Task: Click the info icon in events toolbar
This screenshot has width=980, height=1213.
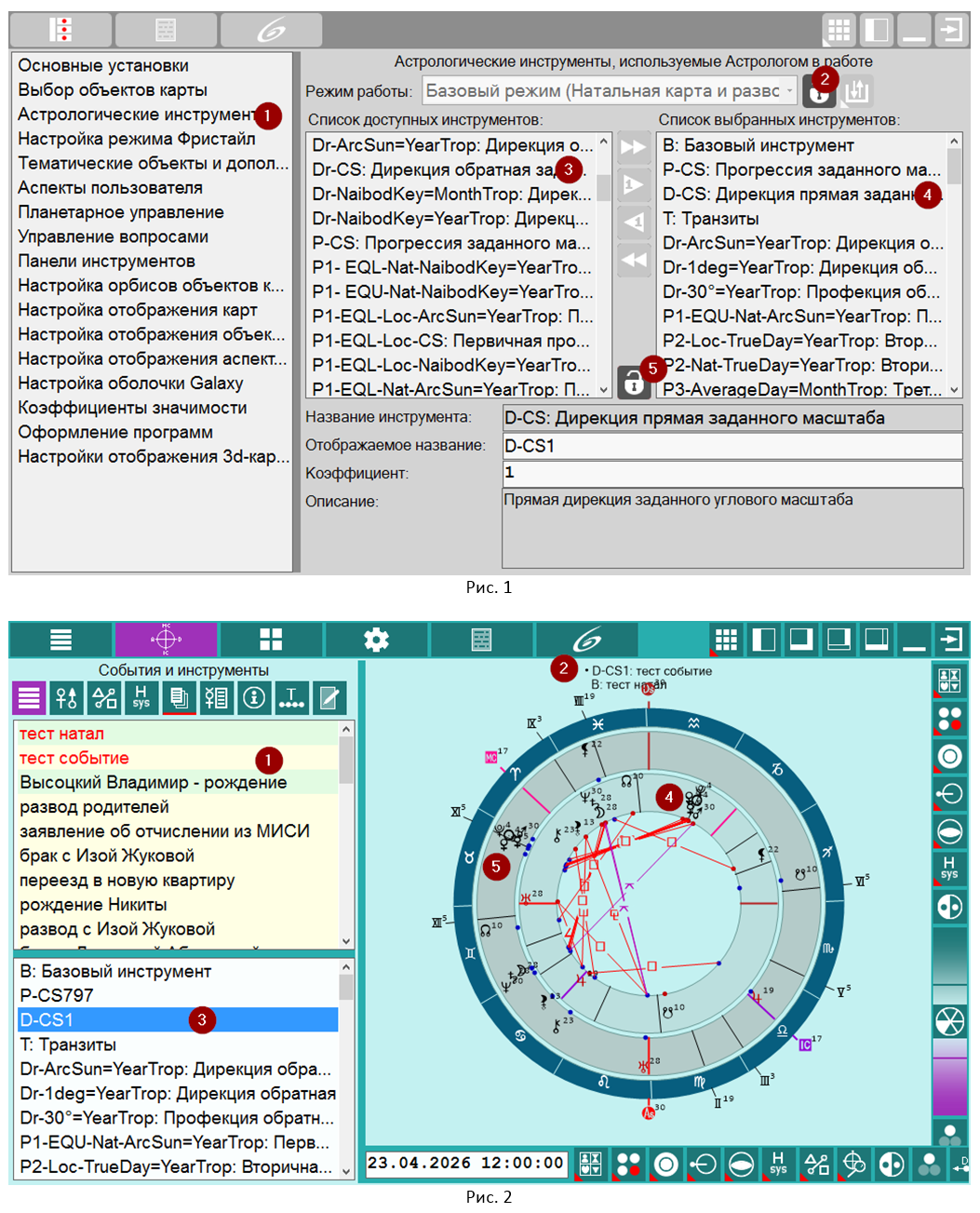Action: (x=254, y=697)
